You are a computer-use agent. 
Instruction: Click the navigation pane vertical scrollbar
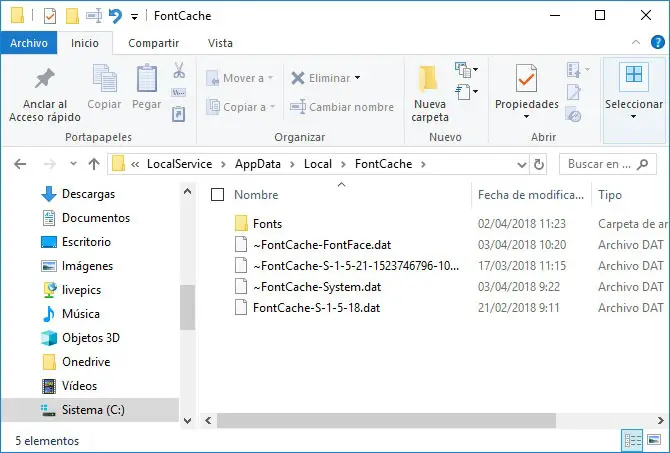[187, 300]
